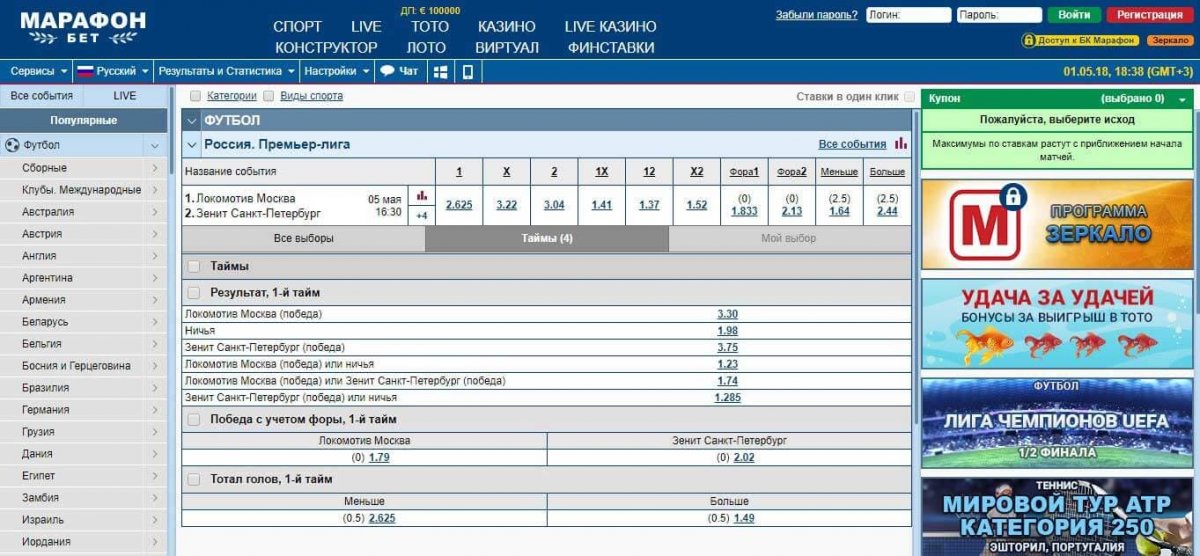Image resolution: width=1200 pixels, height=556 pixels.
Task: Expand Футбол sidebar chevron
Action: [155, 145]
